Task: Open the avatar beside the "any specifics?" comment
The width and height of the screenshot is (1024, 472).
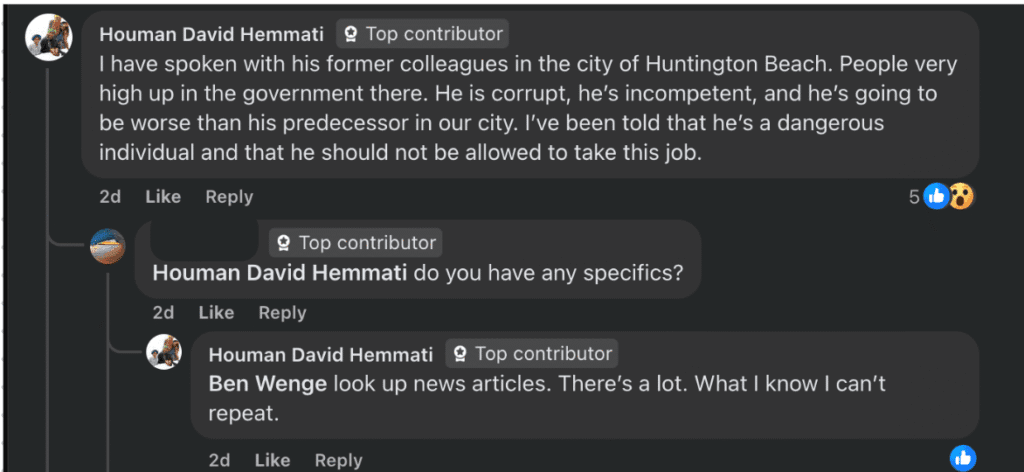Action: tap(108, 246)
